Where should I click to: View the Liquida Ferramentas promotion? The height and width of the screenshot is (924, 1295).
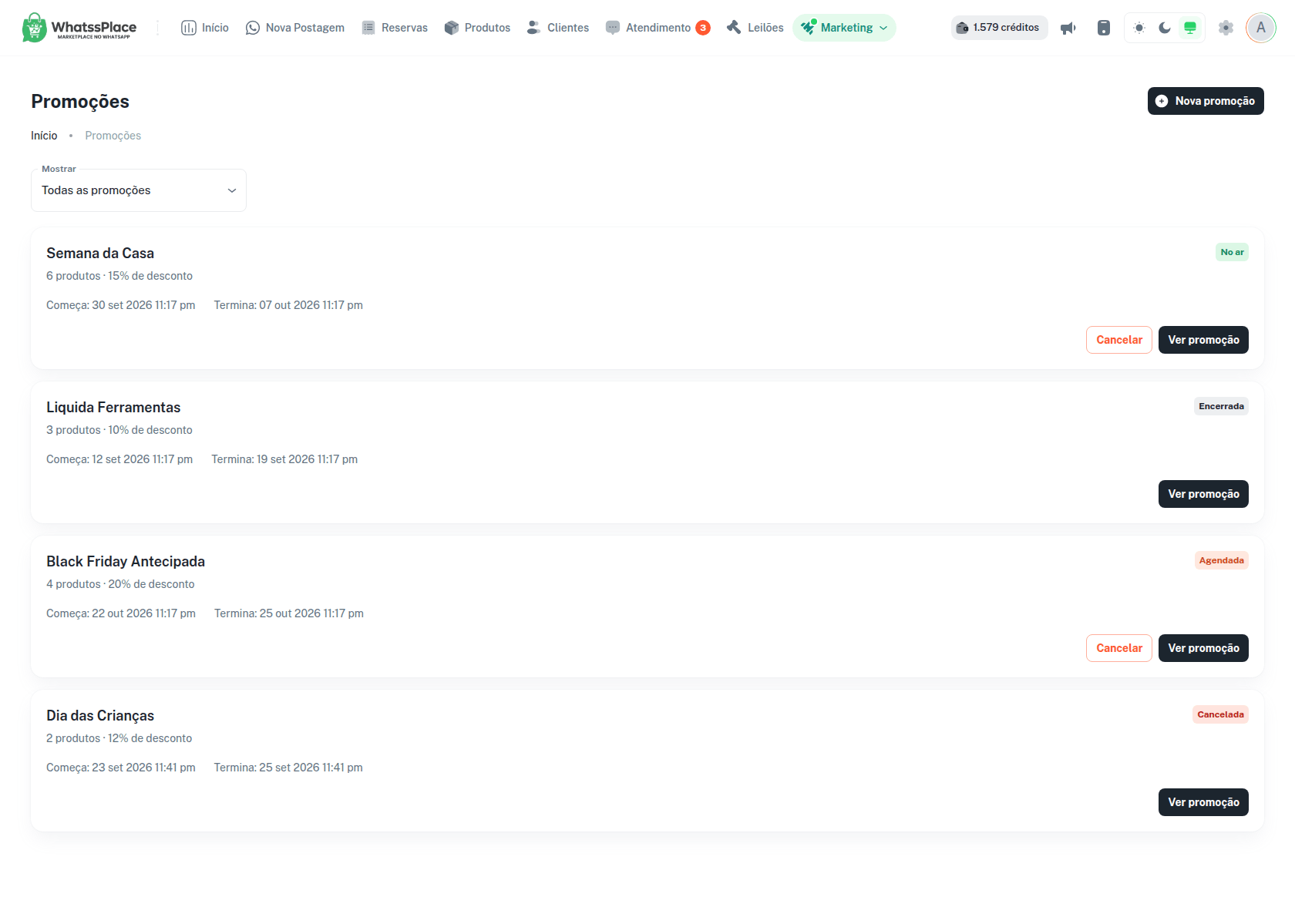click(x=1203, y=494)
